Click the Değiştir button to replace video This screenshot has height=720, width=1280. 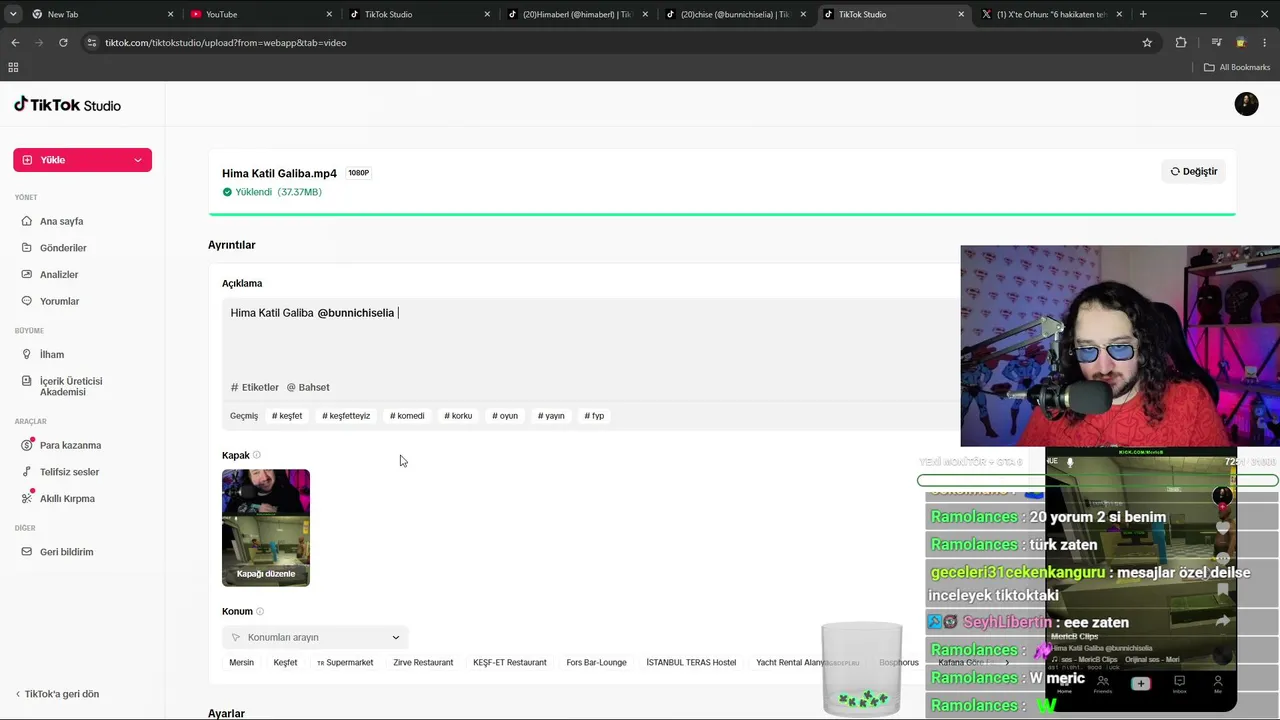point(1194,171)
